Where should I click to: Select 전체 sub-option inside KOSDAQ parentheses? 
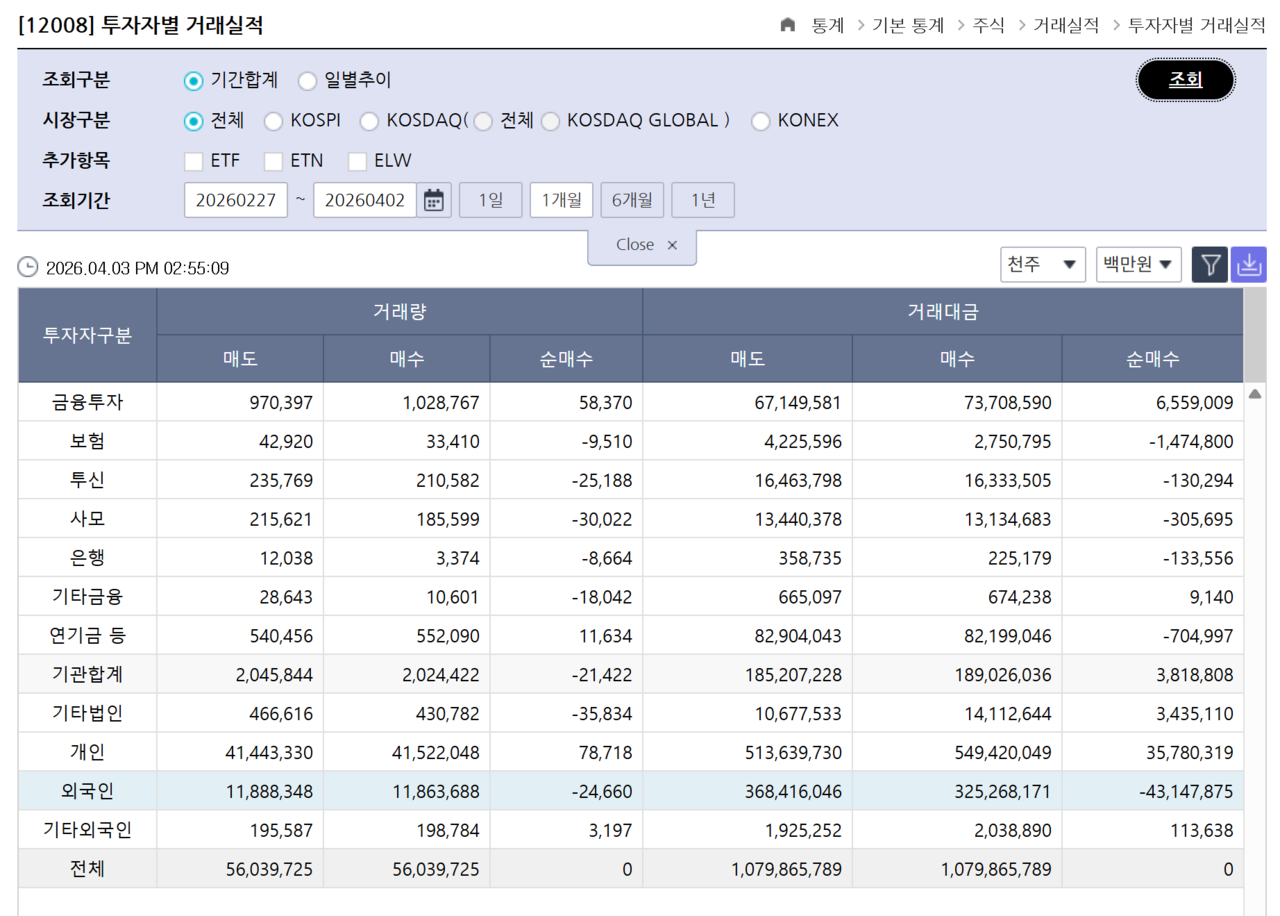coord(484,121)
